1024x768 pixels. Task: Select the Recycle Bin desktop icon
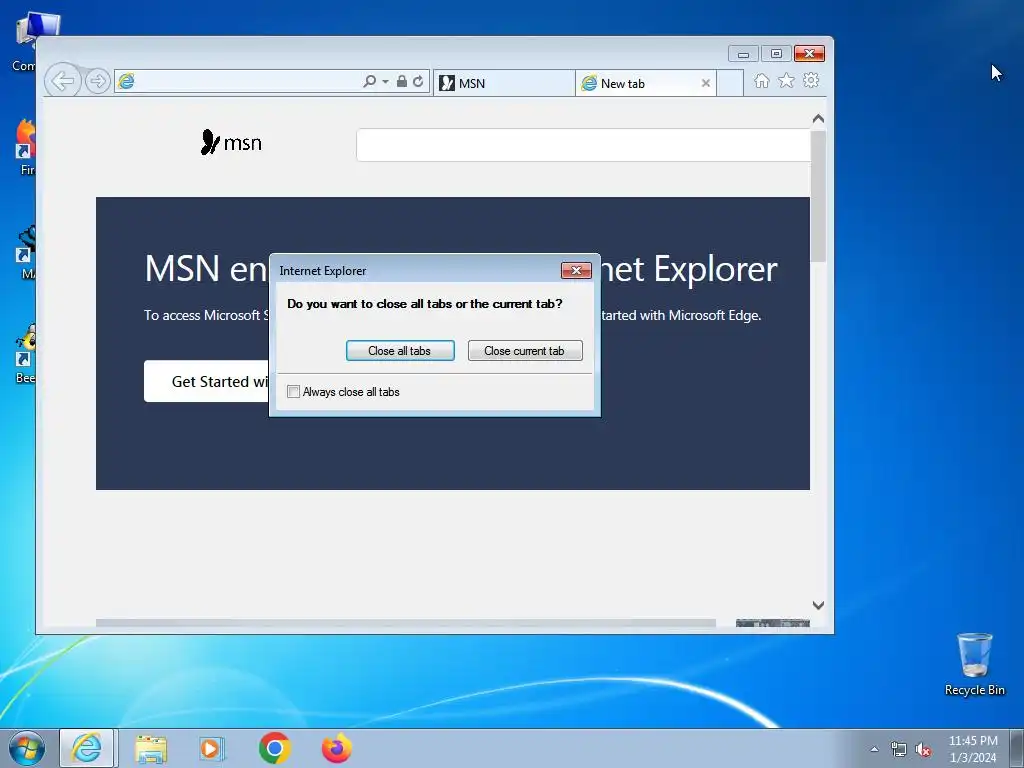974,664
